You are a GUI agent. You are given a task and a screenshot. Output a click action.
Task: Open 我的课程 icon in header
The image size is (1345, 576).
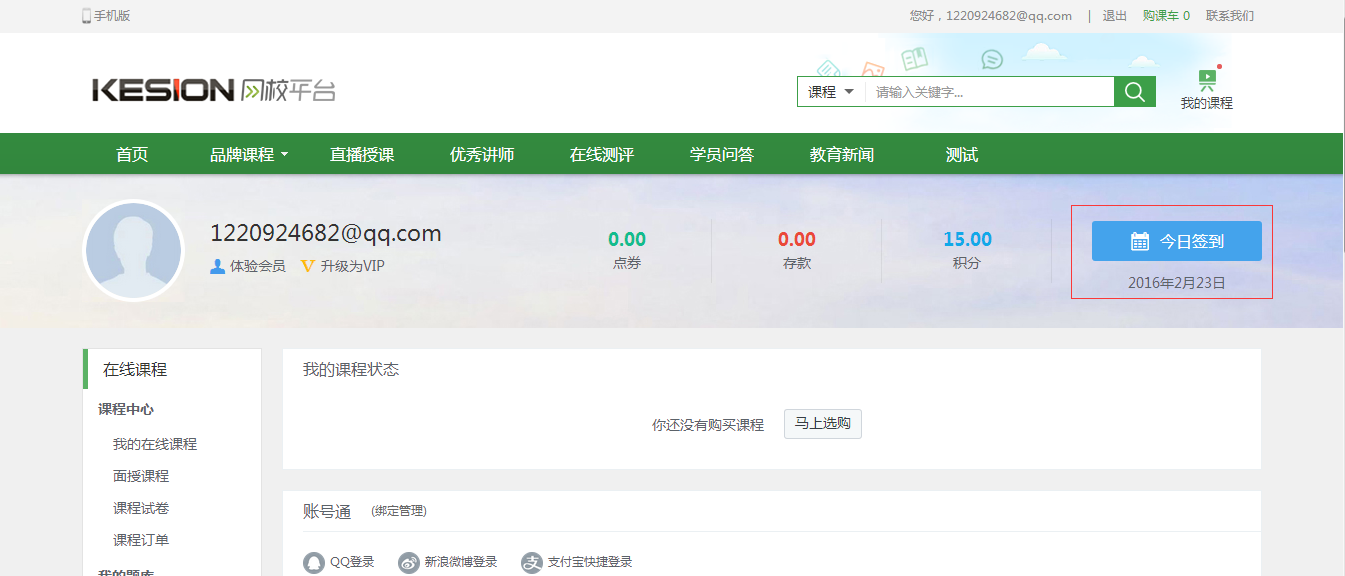coord(1207,82)
